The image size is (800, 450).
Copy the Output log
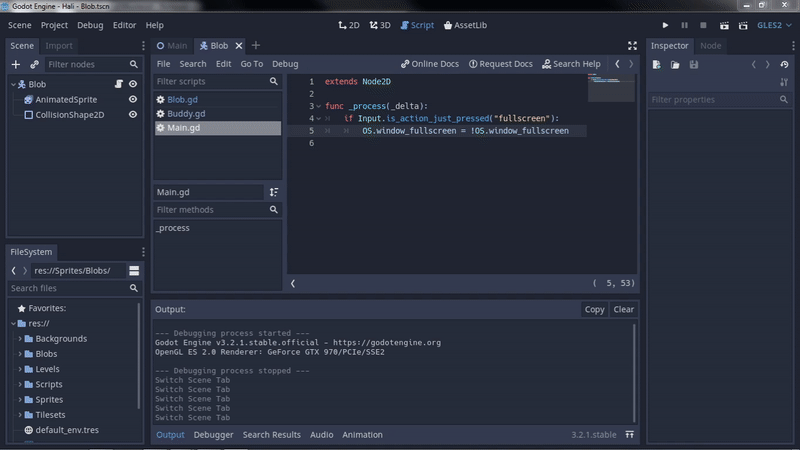point(594,309)
